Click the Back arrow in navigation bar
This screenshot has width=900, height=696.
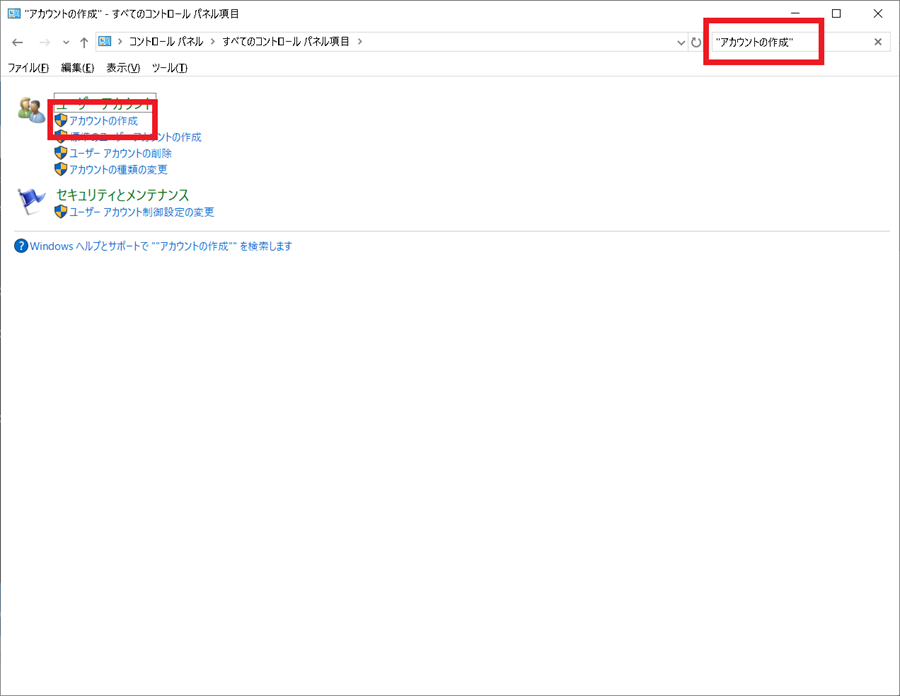click(17, 42)
